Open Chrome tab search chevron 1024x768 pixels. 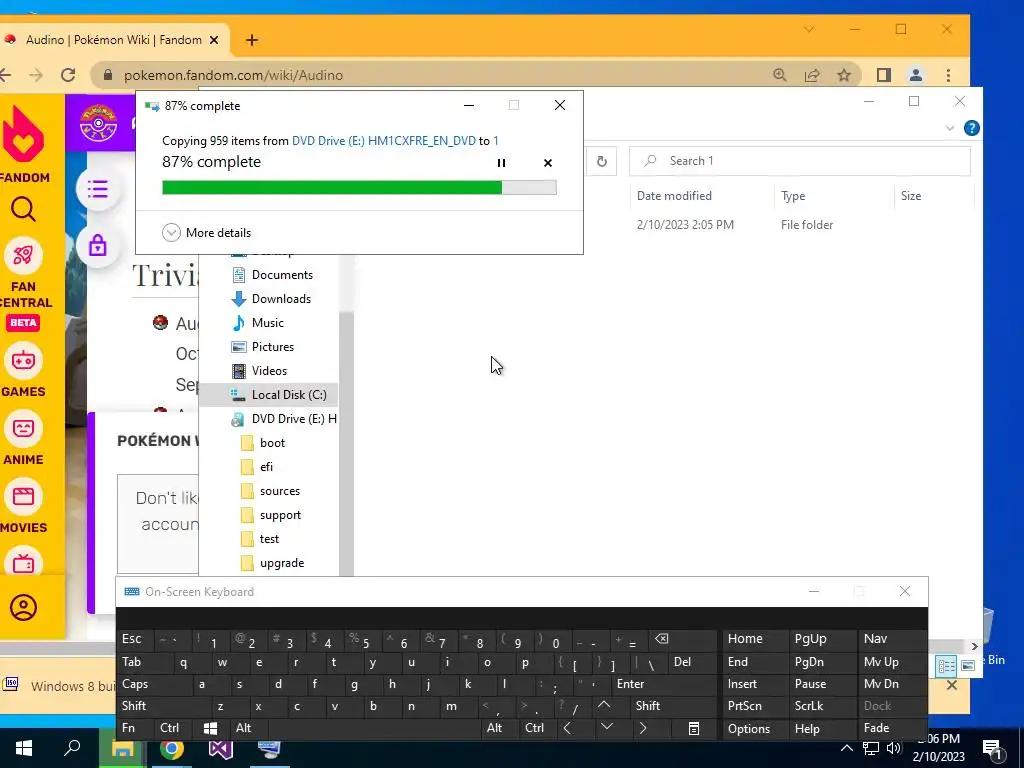click(x=808, y=29)
